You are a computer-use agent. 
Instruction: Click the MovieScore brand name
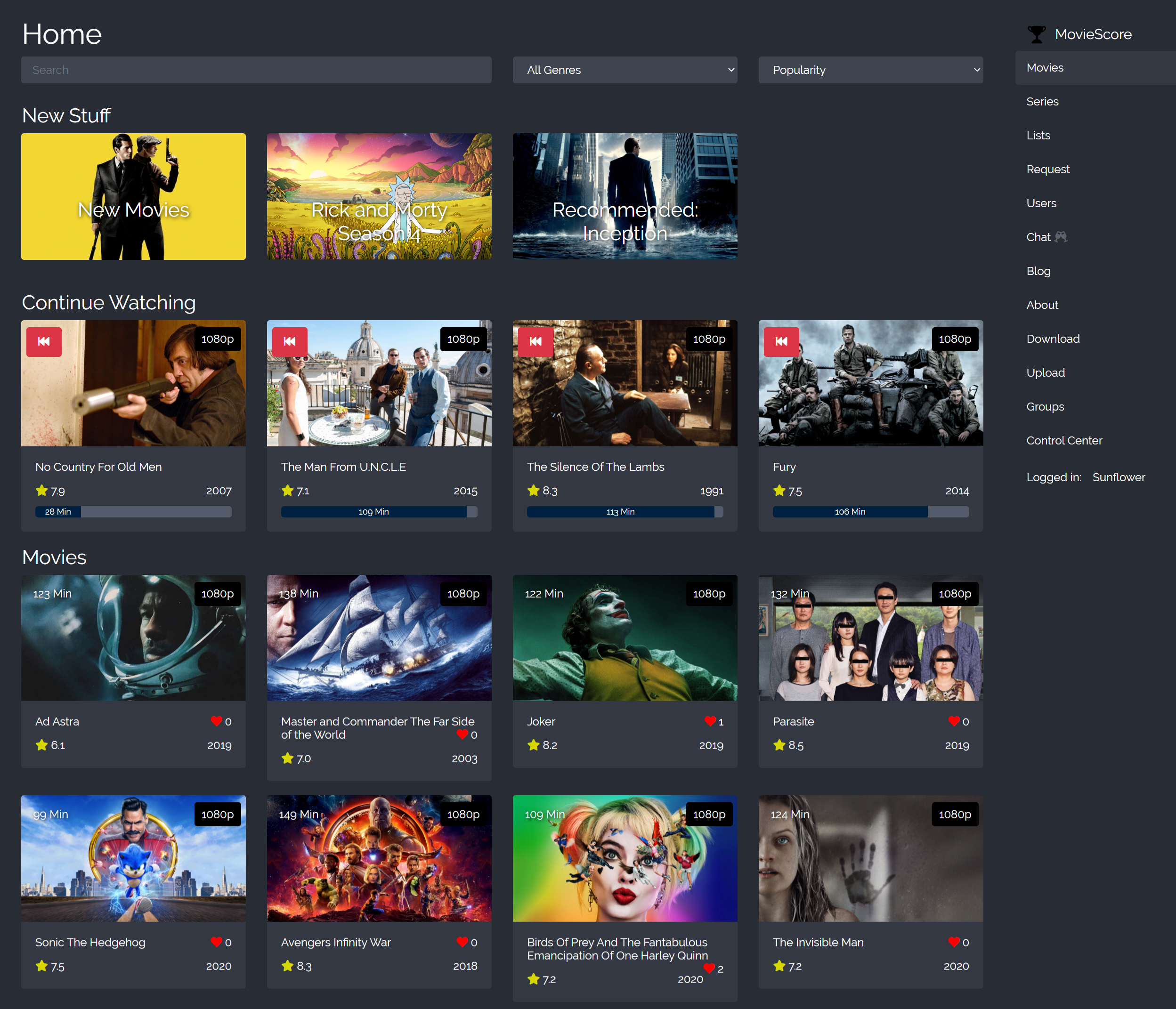[x=1093, y=35]
